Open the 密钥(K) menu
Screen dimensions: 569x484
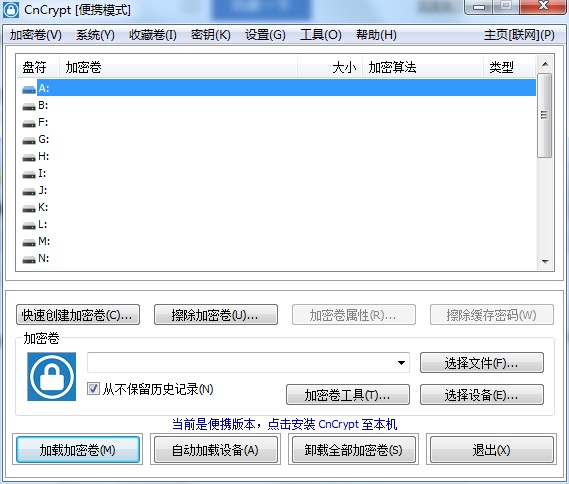tap(211, 35)
